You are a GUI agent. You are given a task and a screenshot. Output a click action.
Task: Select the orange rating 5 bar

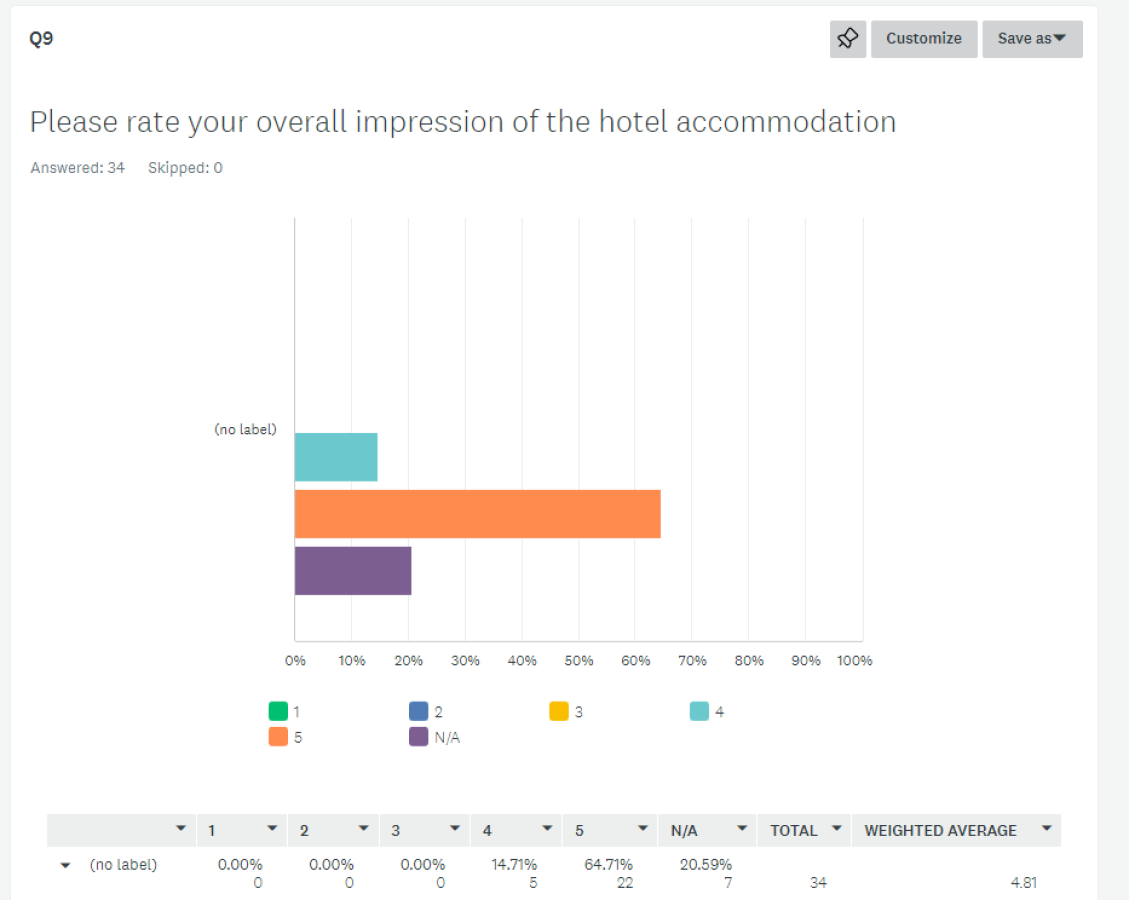(x=477, y=514)
